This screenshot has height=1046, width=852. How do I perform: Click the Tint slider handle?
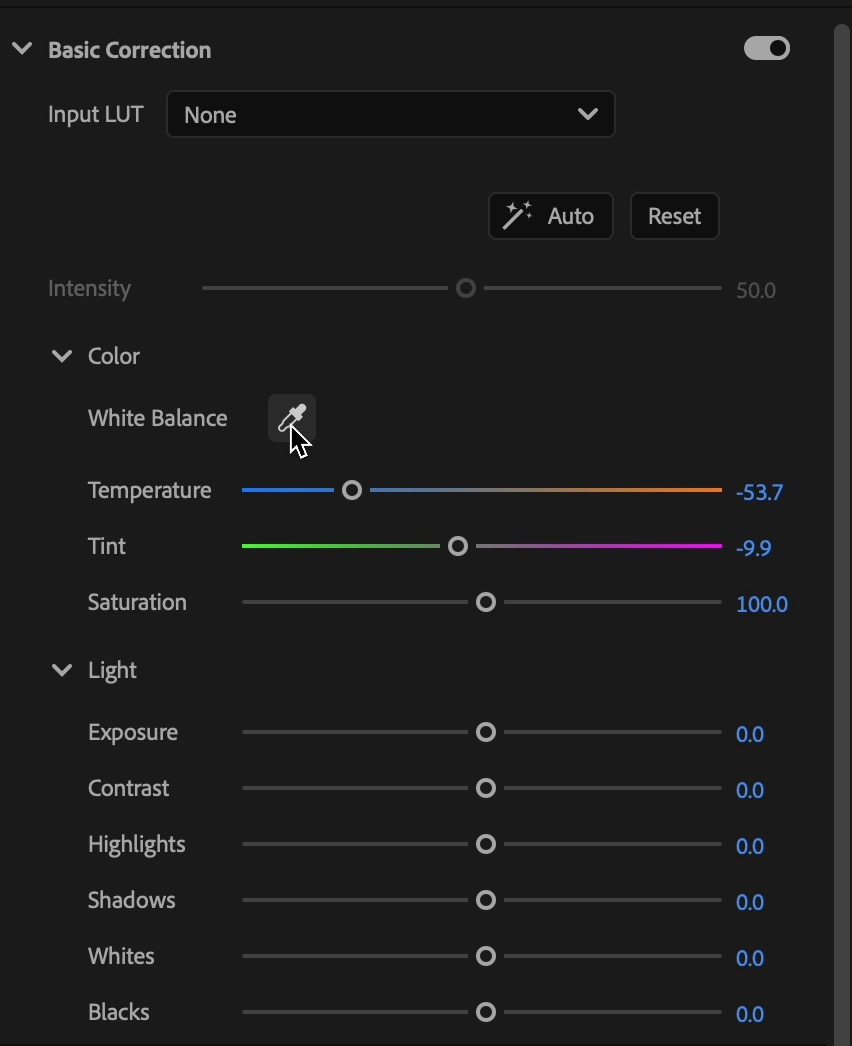tap(458, 546)
